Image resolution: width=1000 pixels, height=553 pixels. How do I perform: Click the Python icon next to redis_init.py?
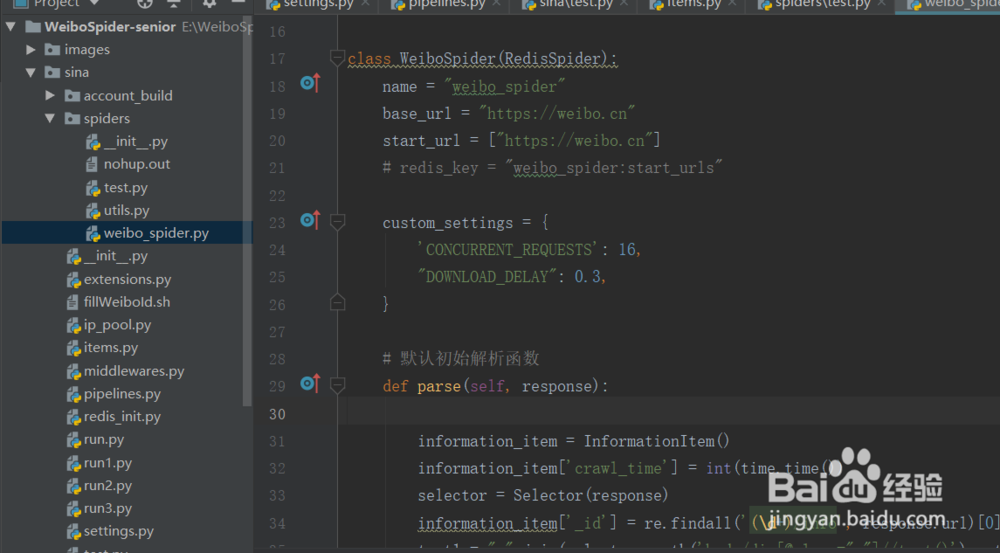point(74,417)
